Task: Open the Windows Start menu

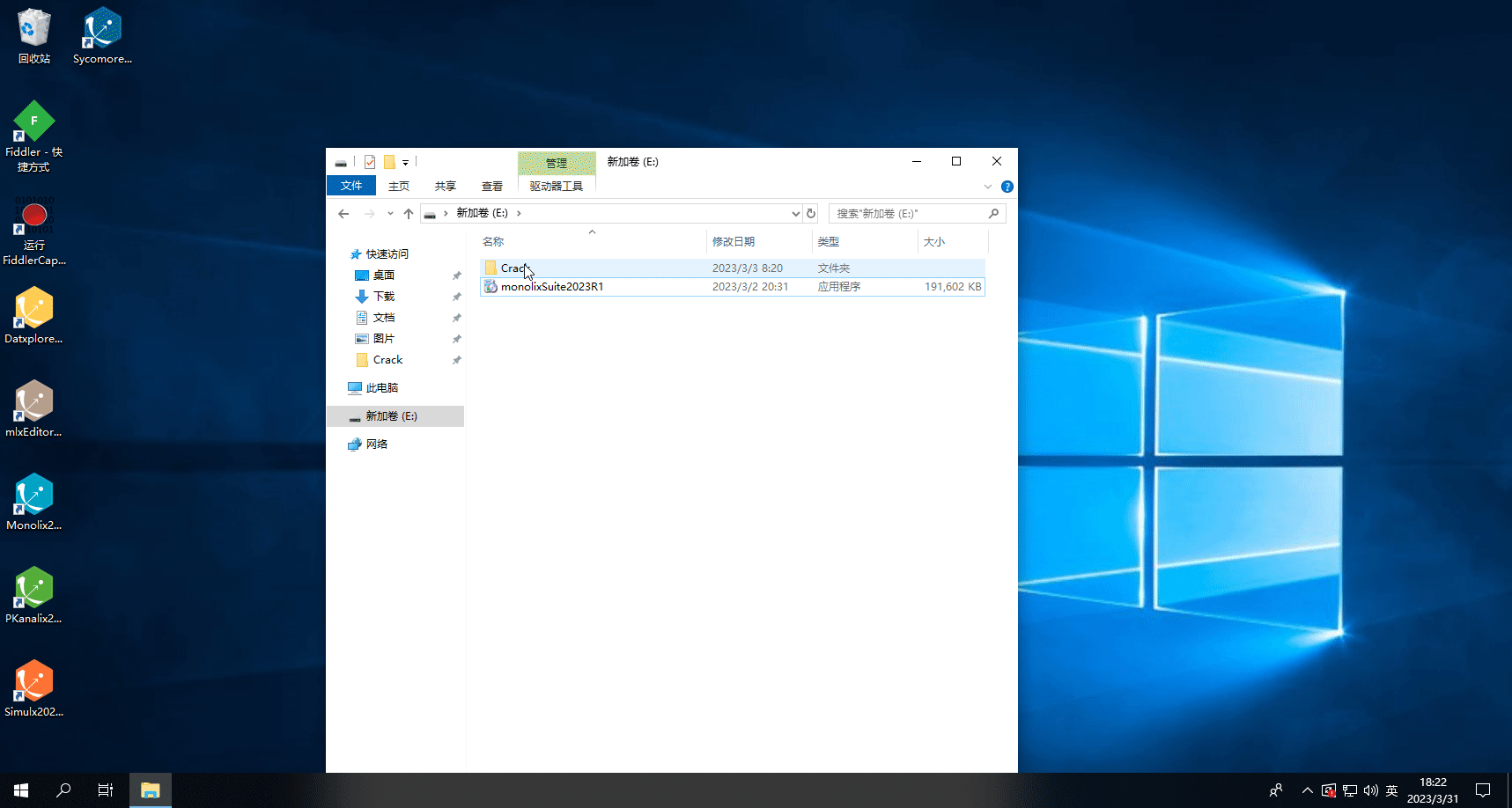Action: 21,790
